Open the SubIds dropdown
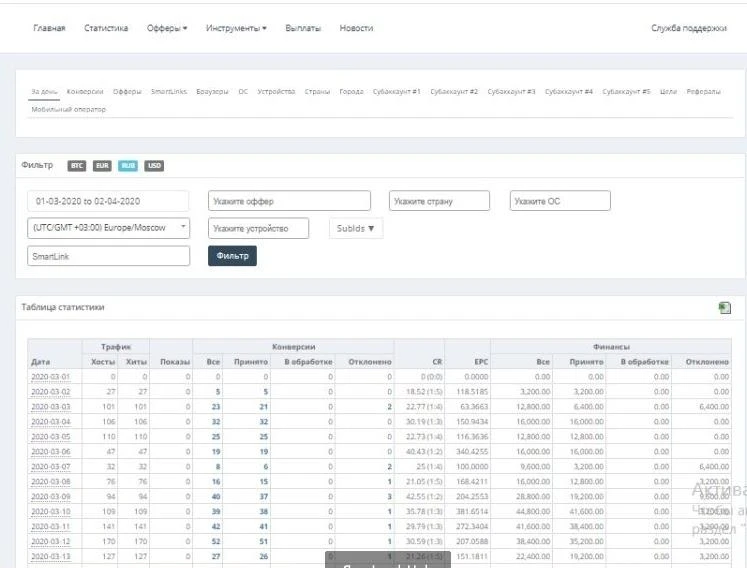Viewport: 747px width, 568px height. click(x=355, y=228)
